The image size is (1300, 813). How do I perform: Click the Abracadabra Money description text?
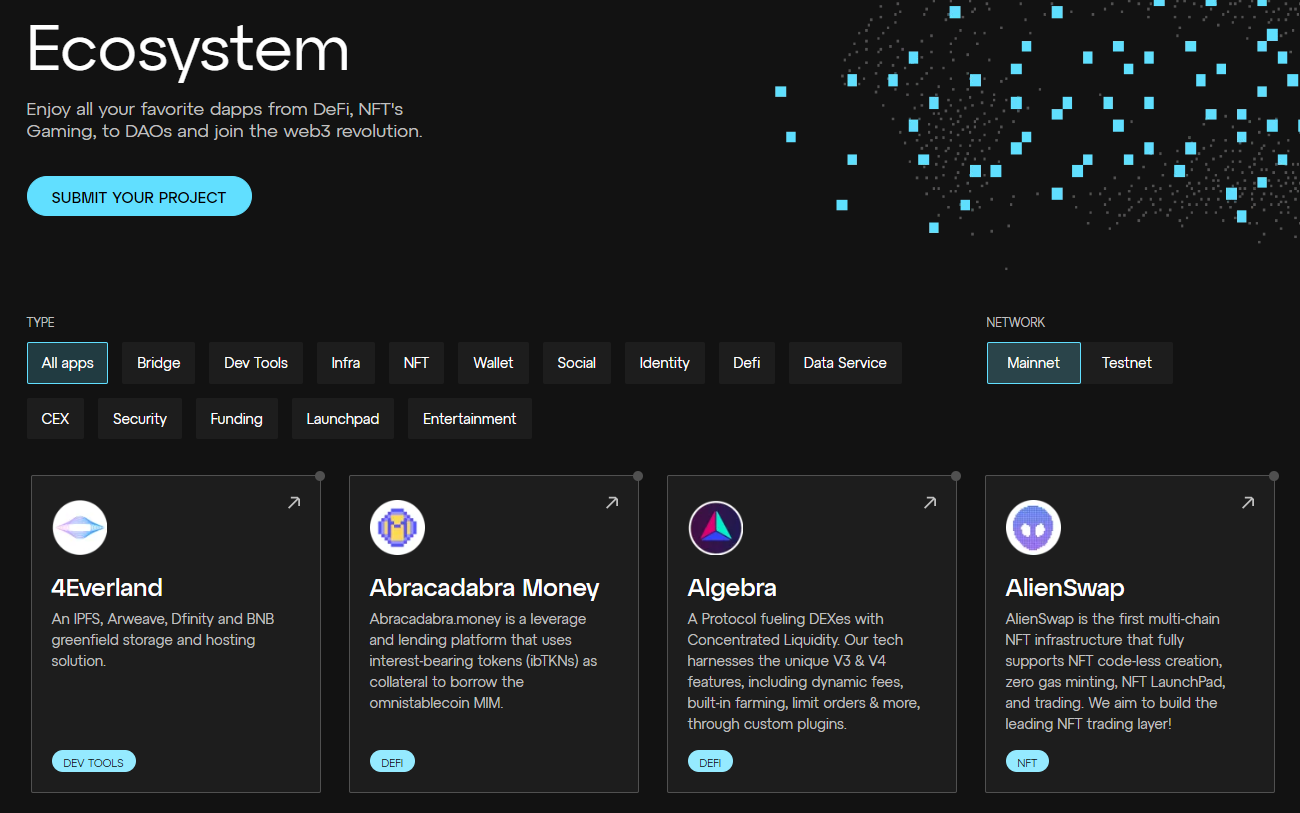click(484, 661)
